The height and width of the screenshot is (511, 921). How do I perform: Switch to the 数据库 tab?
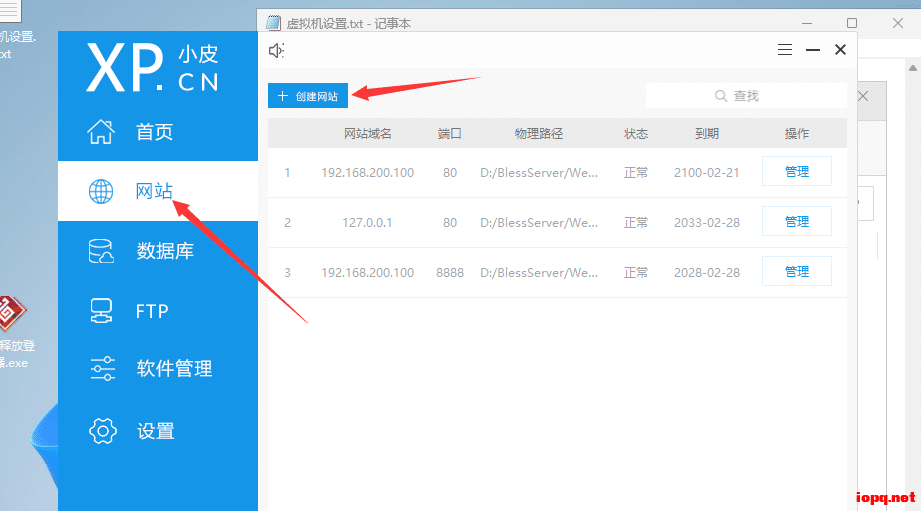click(165, 251)
